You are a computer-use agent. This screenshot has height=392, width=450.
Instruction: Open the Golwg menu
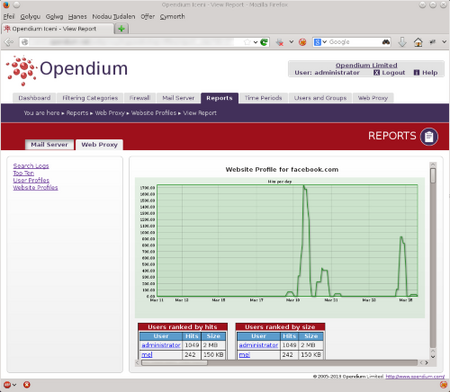pos(54,16)
